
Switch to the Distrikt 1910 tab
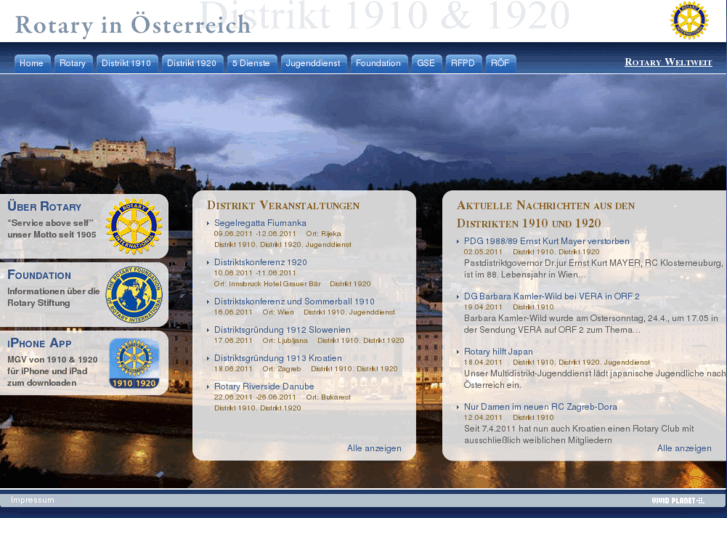click(126, 63)
